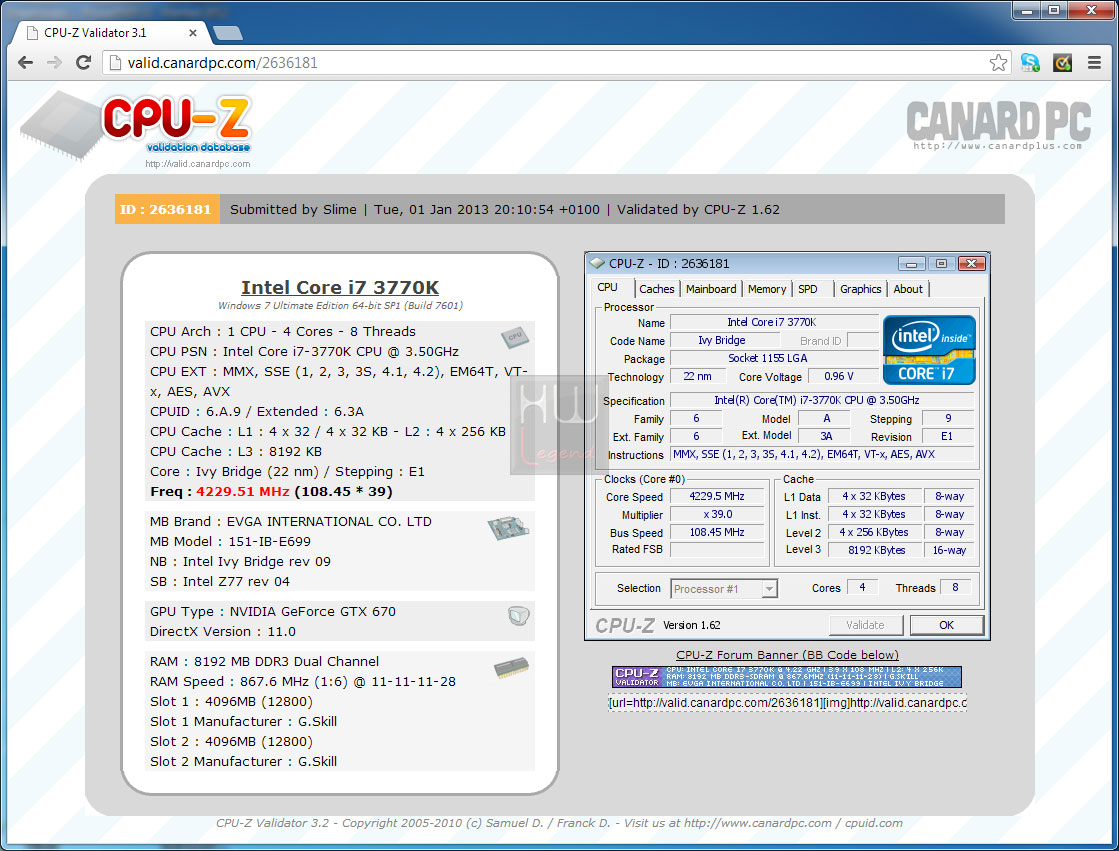Minimize the browser window

[x=1027, y=10]
